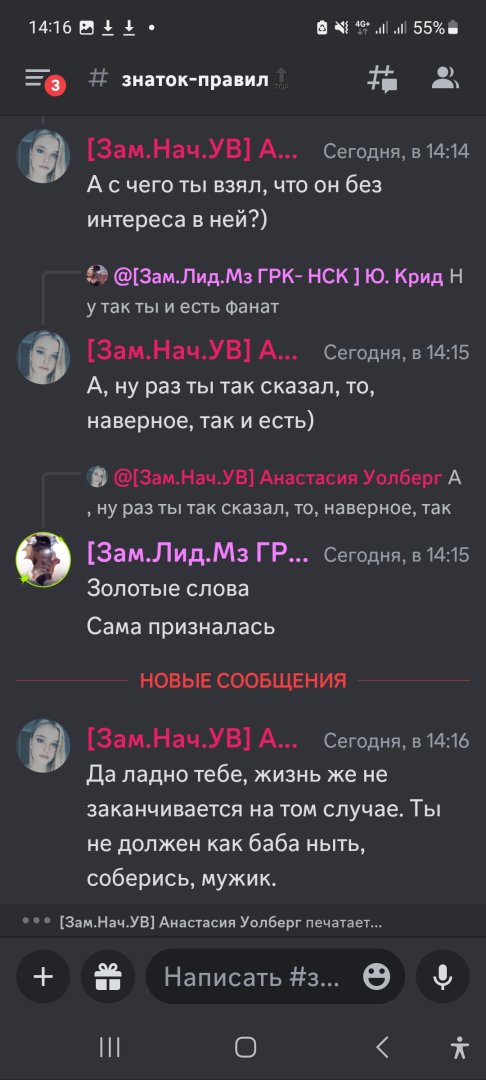
Task: Open the accessibility shortcut icon
Action: pos(459,1047)
